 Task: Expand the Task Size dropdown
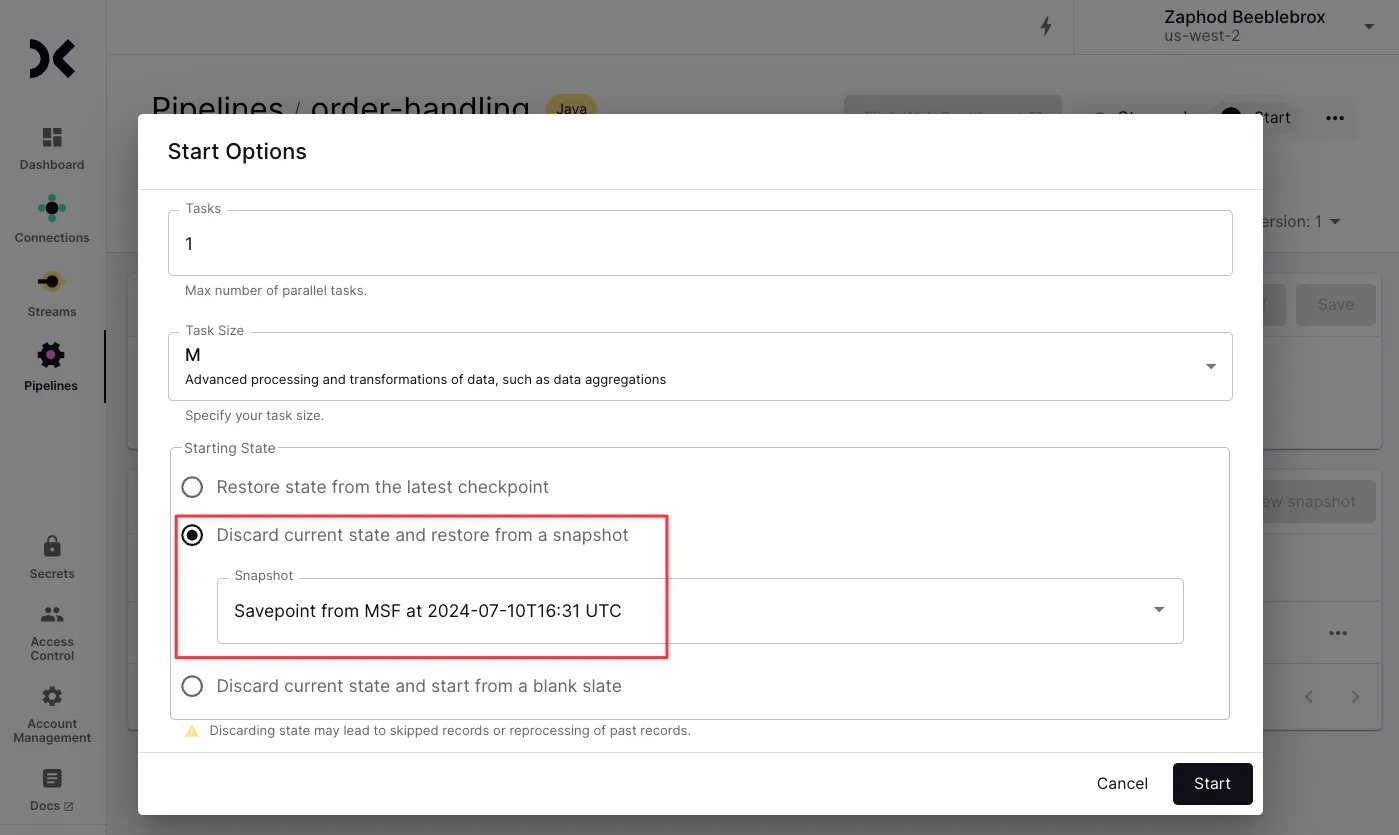coord(1210,367)
